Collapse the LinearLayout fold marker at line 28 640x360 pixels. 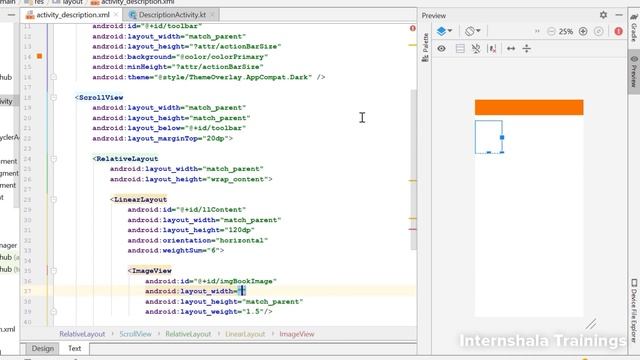[x=53, y=200]
